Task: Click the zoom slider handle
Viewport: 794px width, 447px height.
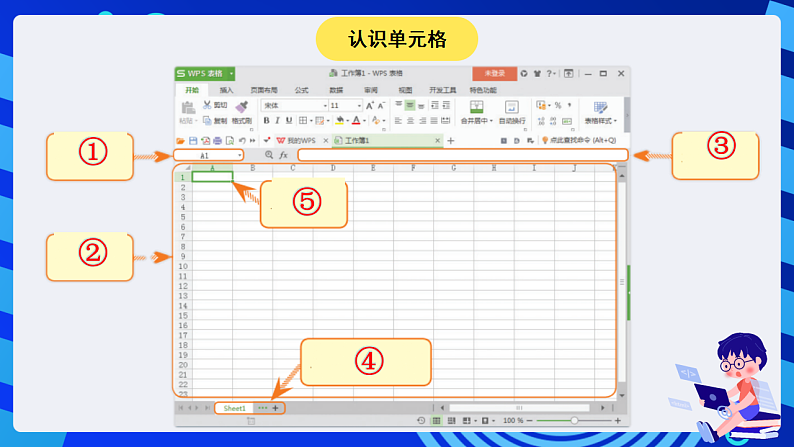Action: coord(574,421)
